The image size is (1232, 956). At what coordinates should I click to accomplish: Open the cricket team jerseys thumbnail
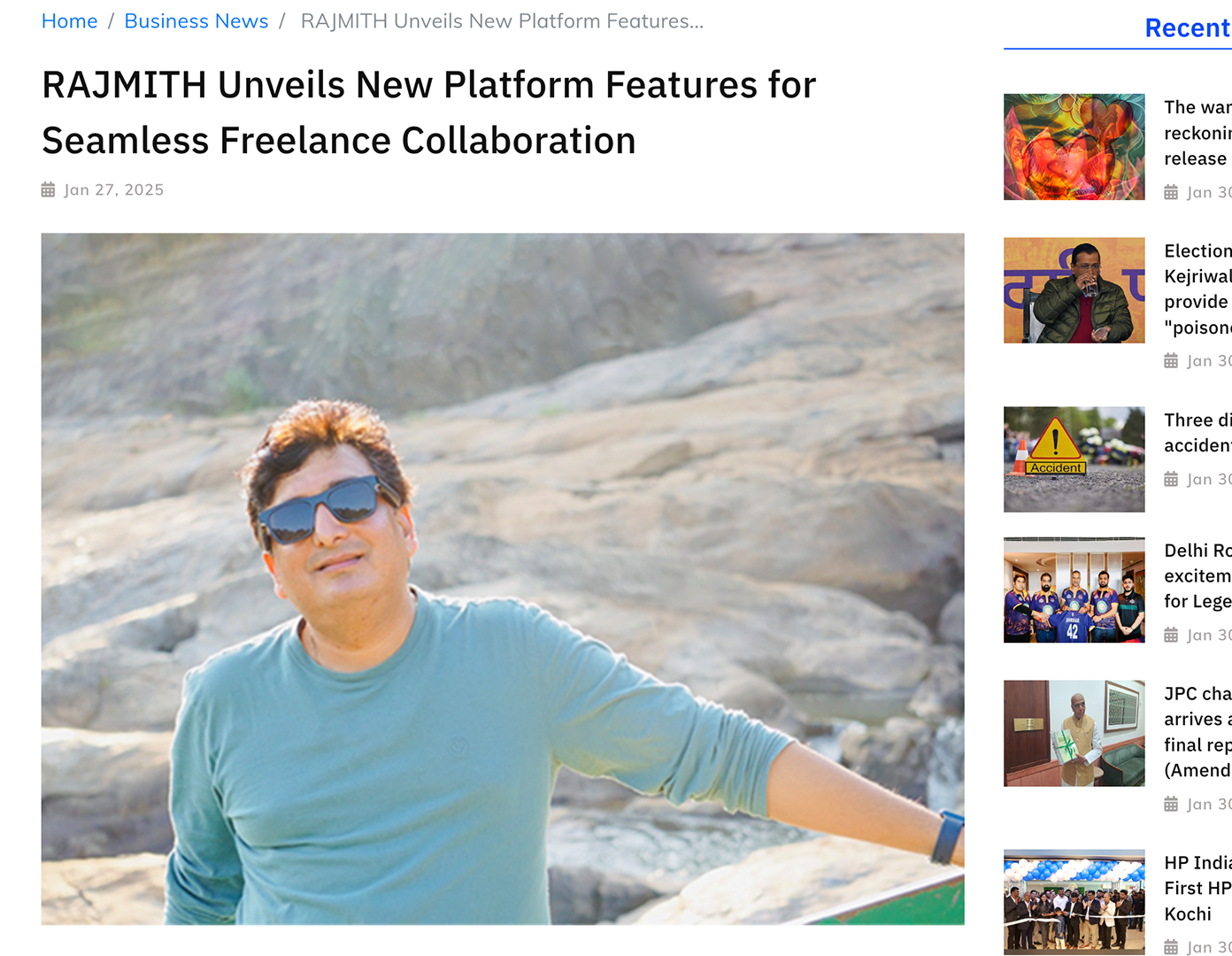tap(1074, 590)
